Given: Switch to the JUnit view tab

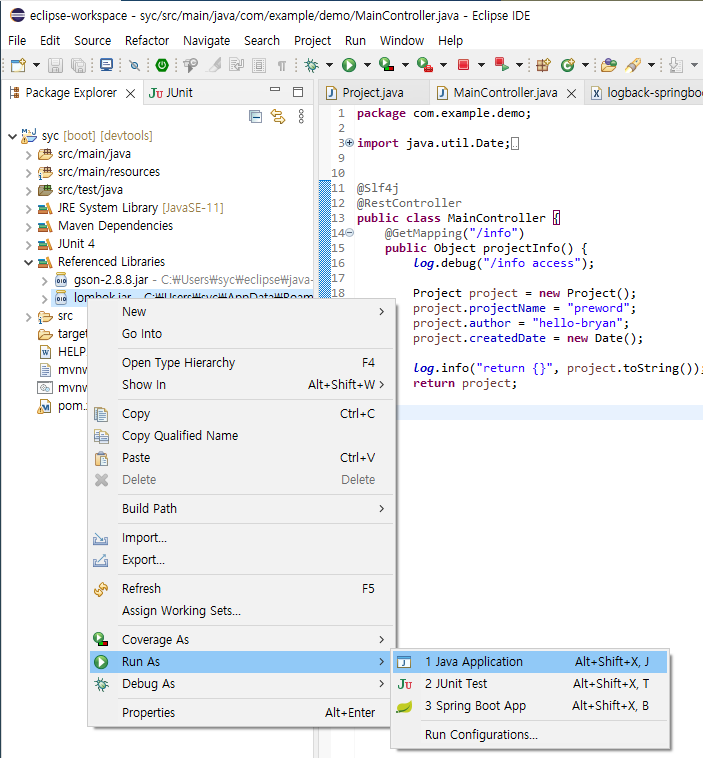Looking at the screenshot, I should pyautogui.click(x=171, y=93).
